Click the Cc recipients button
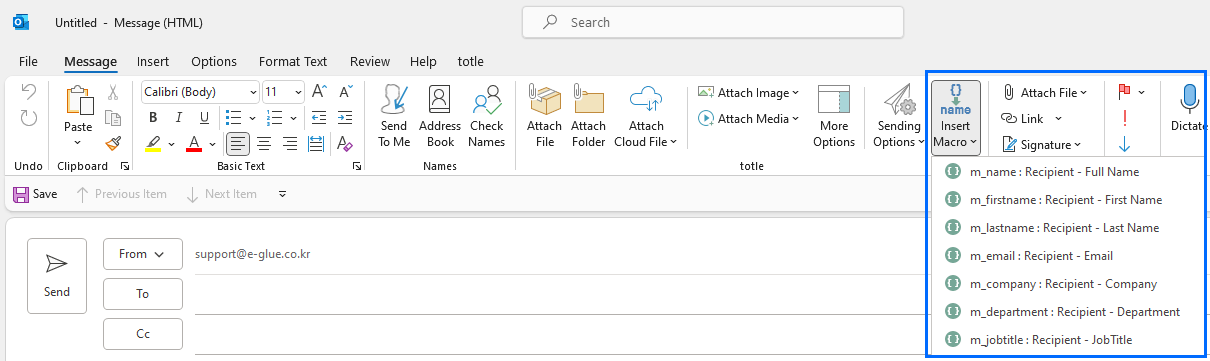The image size is (1210, 361). pos(142,334)
